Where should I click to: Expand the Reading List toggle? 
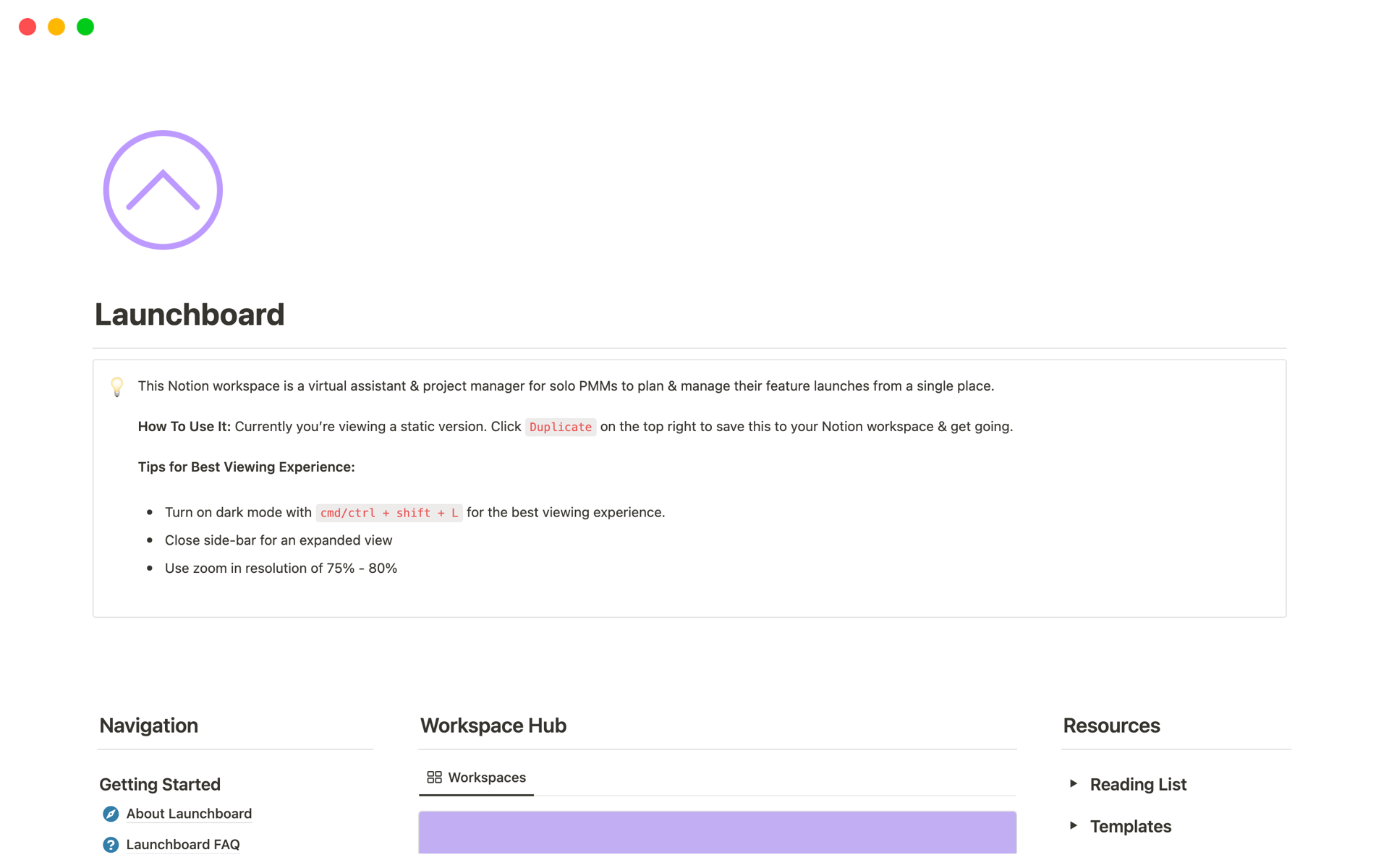1074,784
